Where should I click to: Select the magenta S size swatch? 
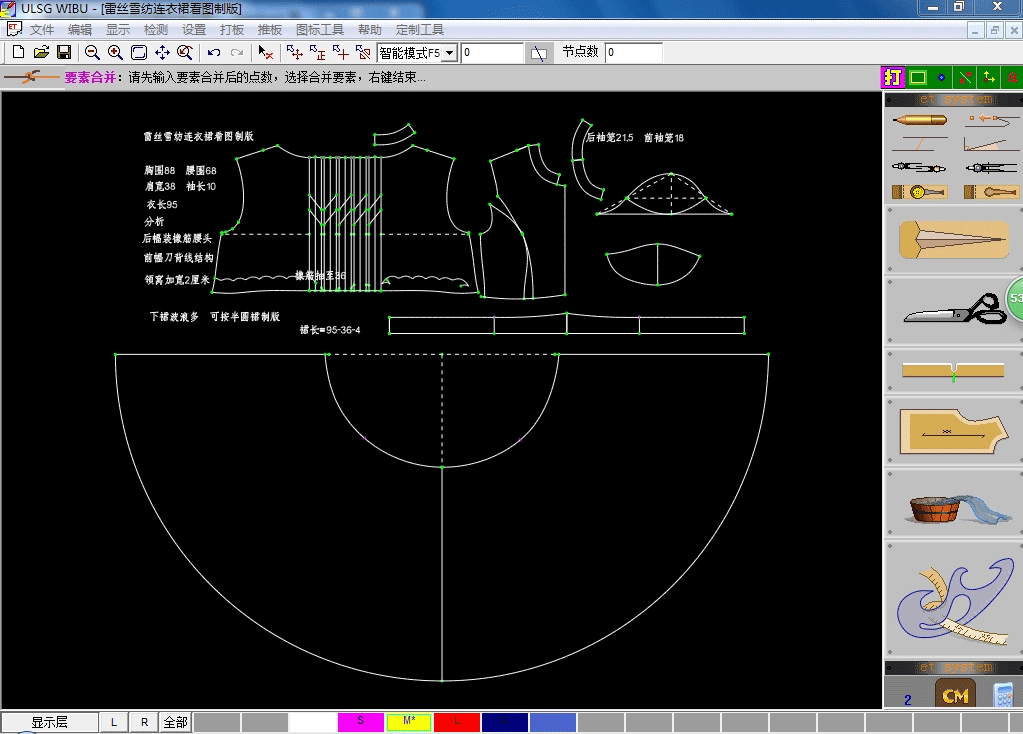pyautogui.click(x=360, y=722)
